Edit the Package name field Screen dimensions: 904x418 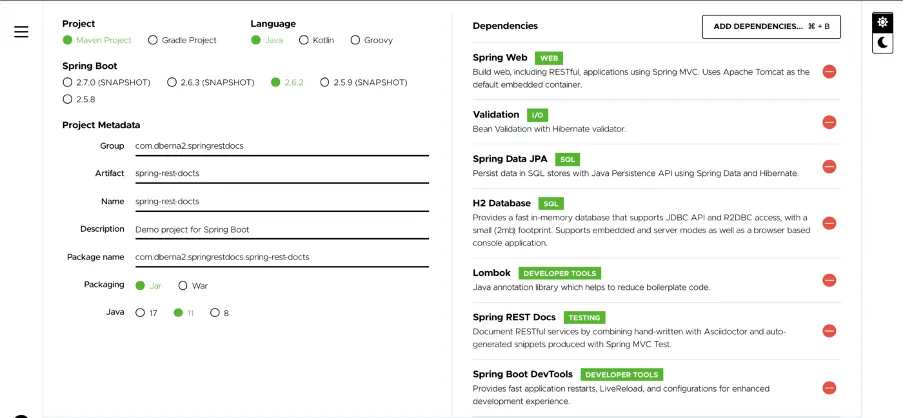(282, 257)
